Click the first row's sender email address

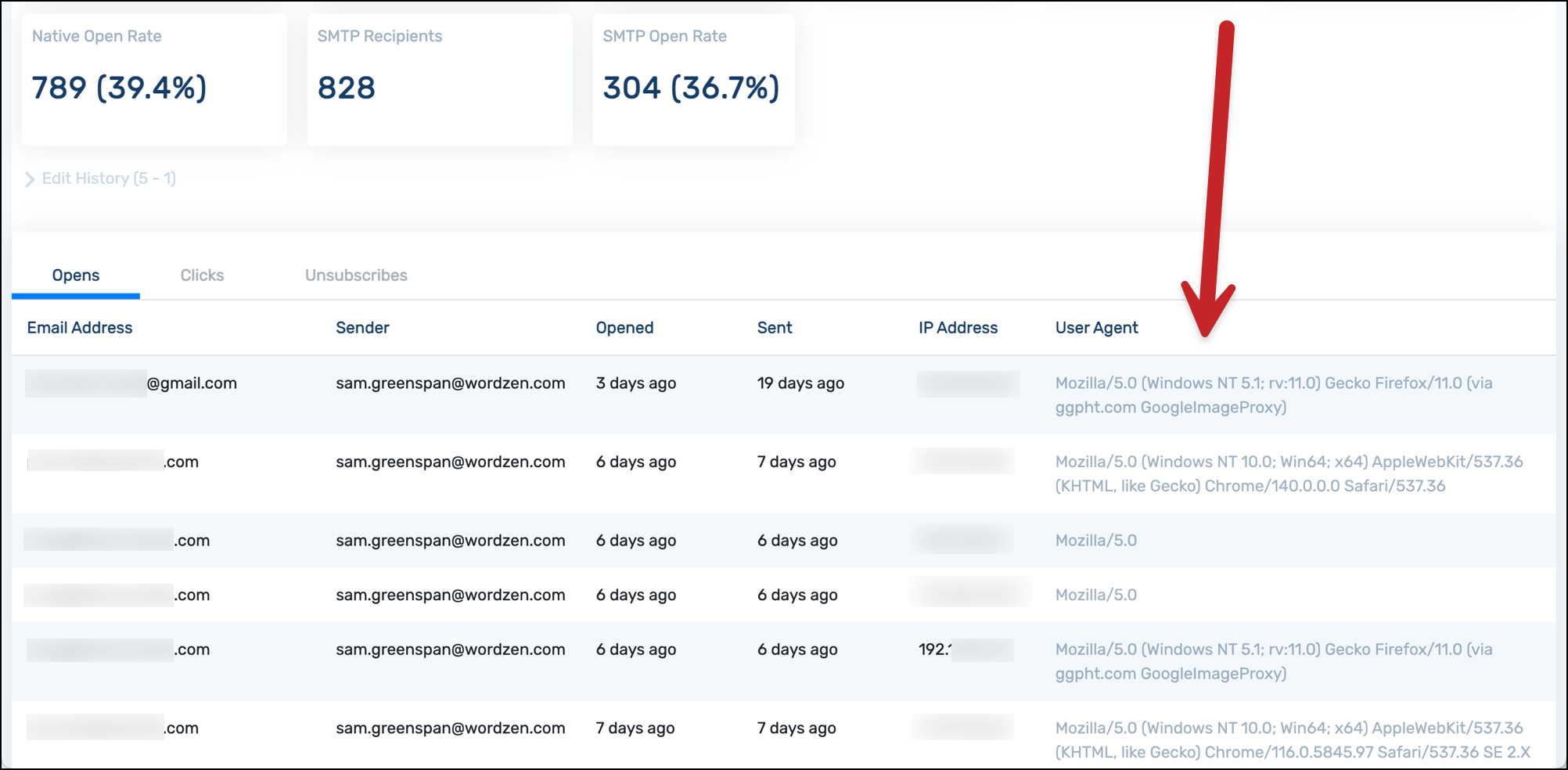(450, 383)
